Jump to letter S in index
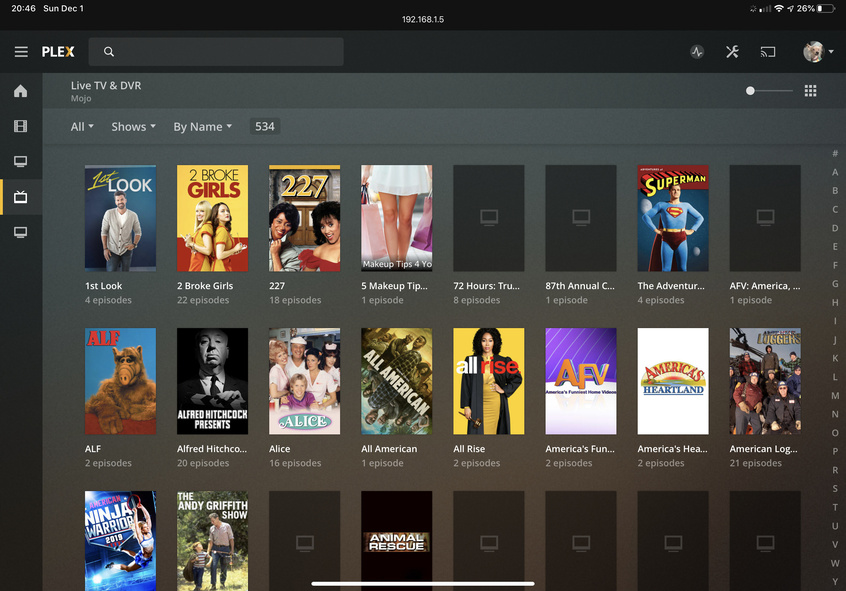 835,488
